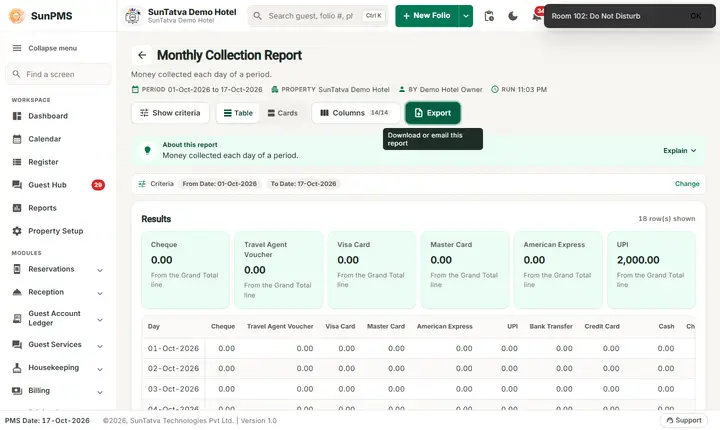Click the Guest Hub red badge
This screenshot has width=720, height=430.
pos(98,185)
